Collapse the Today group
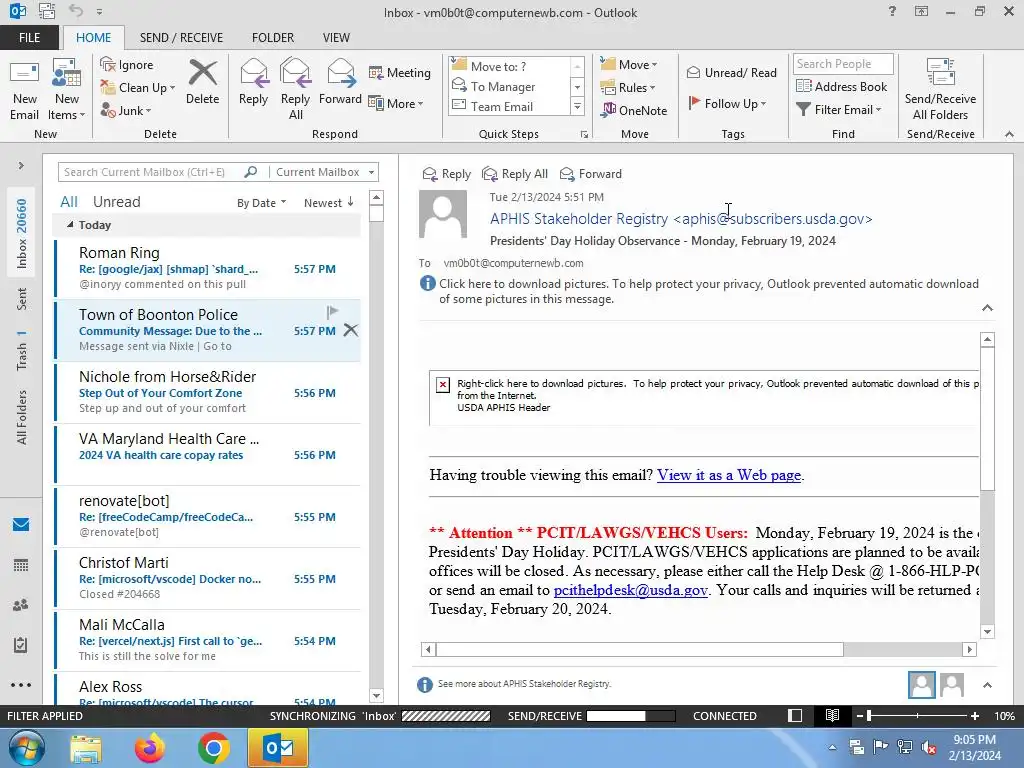The image size is (1024, 768). coord(70,225)
